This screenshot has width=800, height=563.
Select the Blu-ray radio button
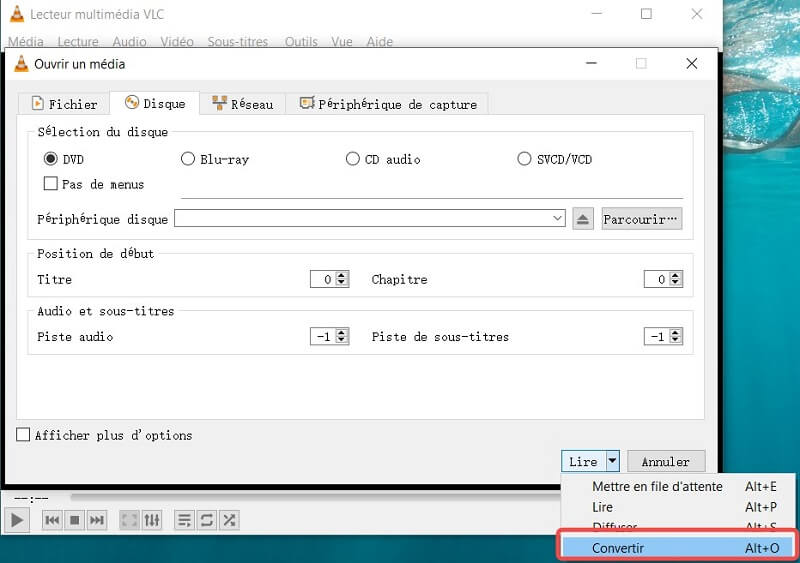pos(188,159)
